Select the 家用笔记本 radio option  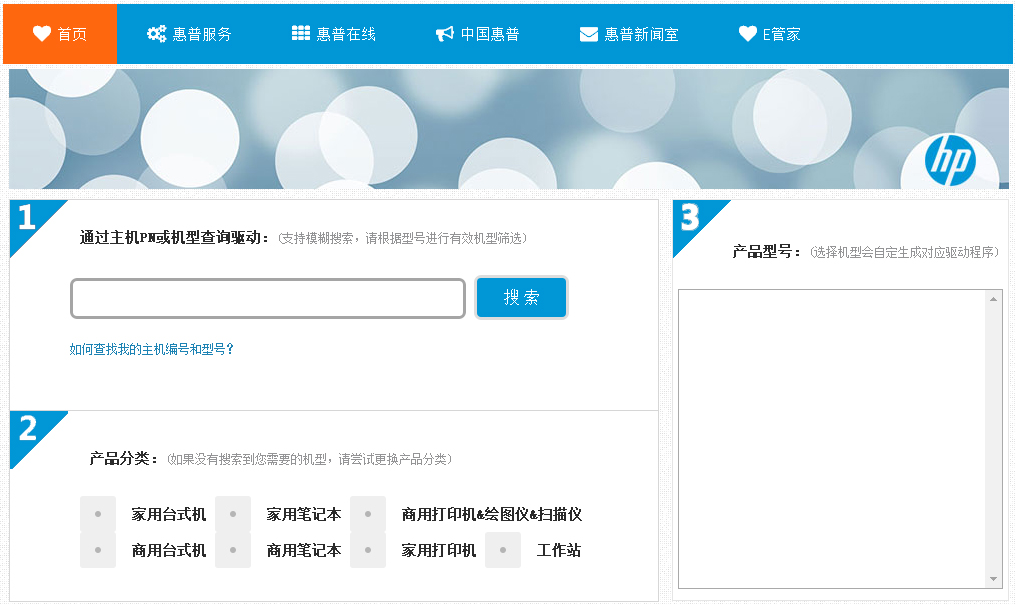233,514
